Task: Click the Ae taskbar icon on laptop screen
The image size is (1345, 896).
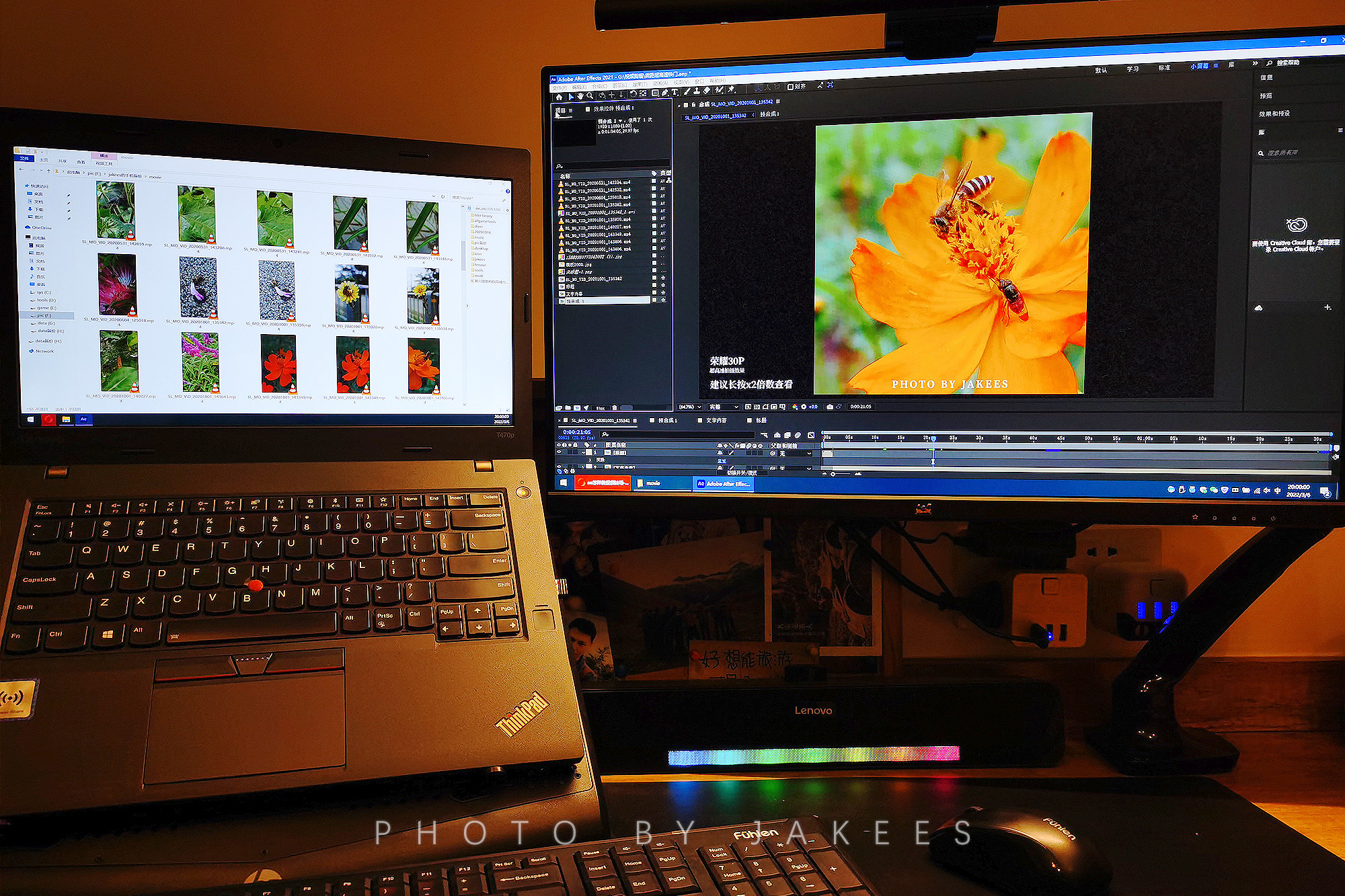Action: point(84,419)
